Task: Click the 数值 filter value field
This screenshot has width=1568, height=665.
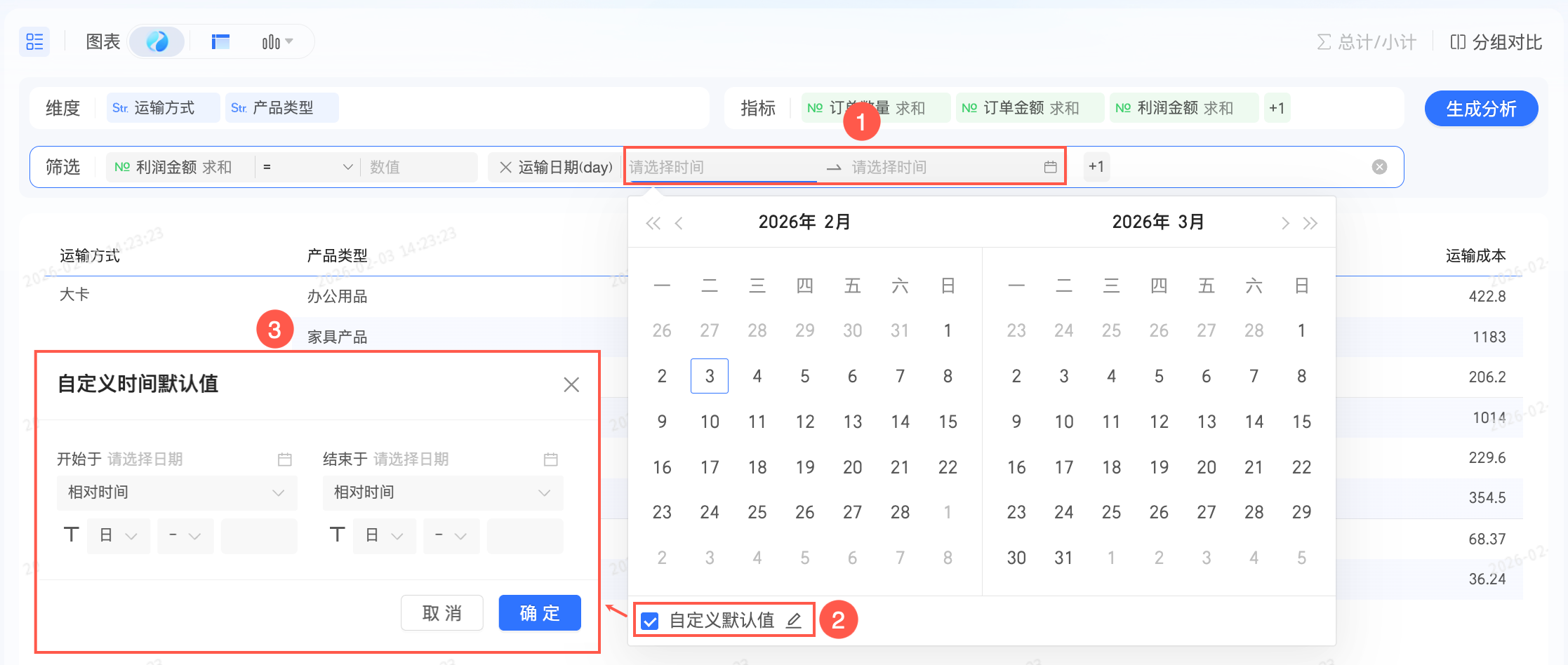Action: (x=419, y=167)
